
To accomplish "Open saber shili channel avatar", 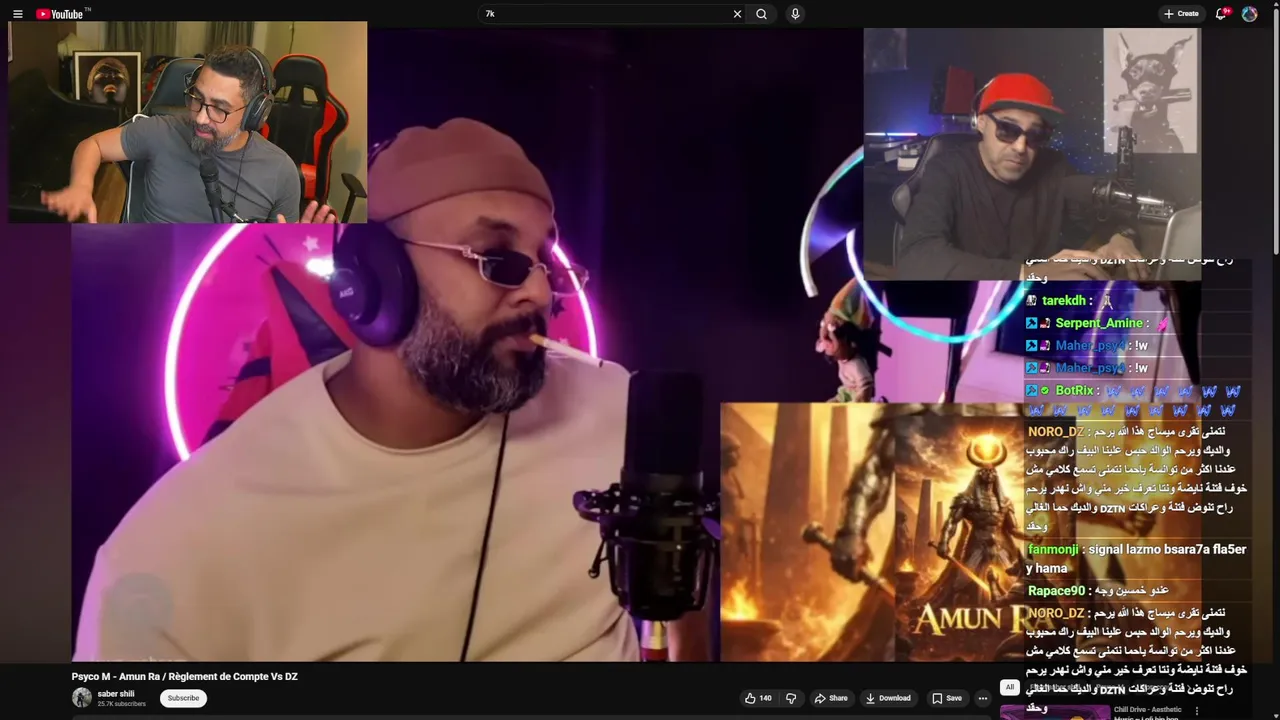I will point(82,698).
